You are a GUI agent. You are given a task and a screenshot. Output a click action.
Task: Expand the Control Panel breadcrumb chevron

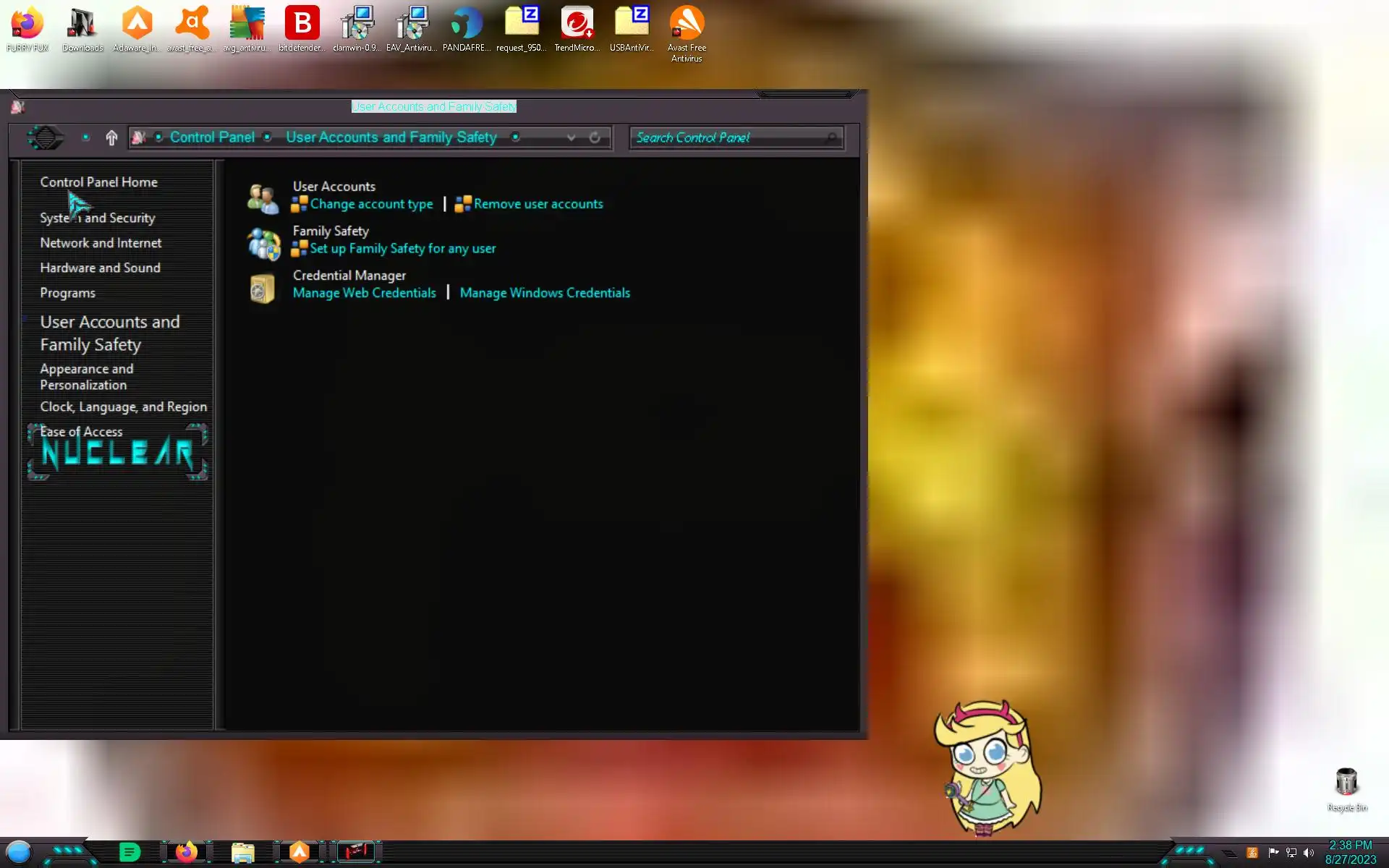click(267, 137)
